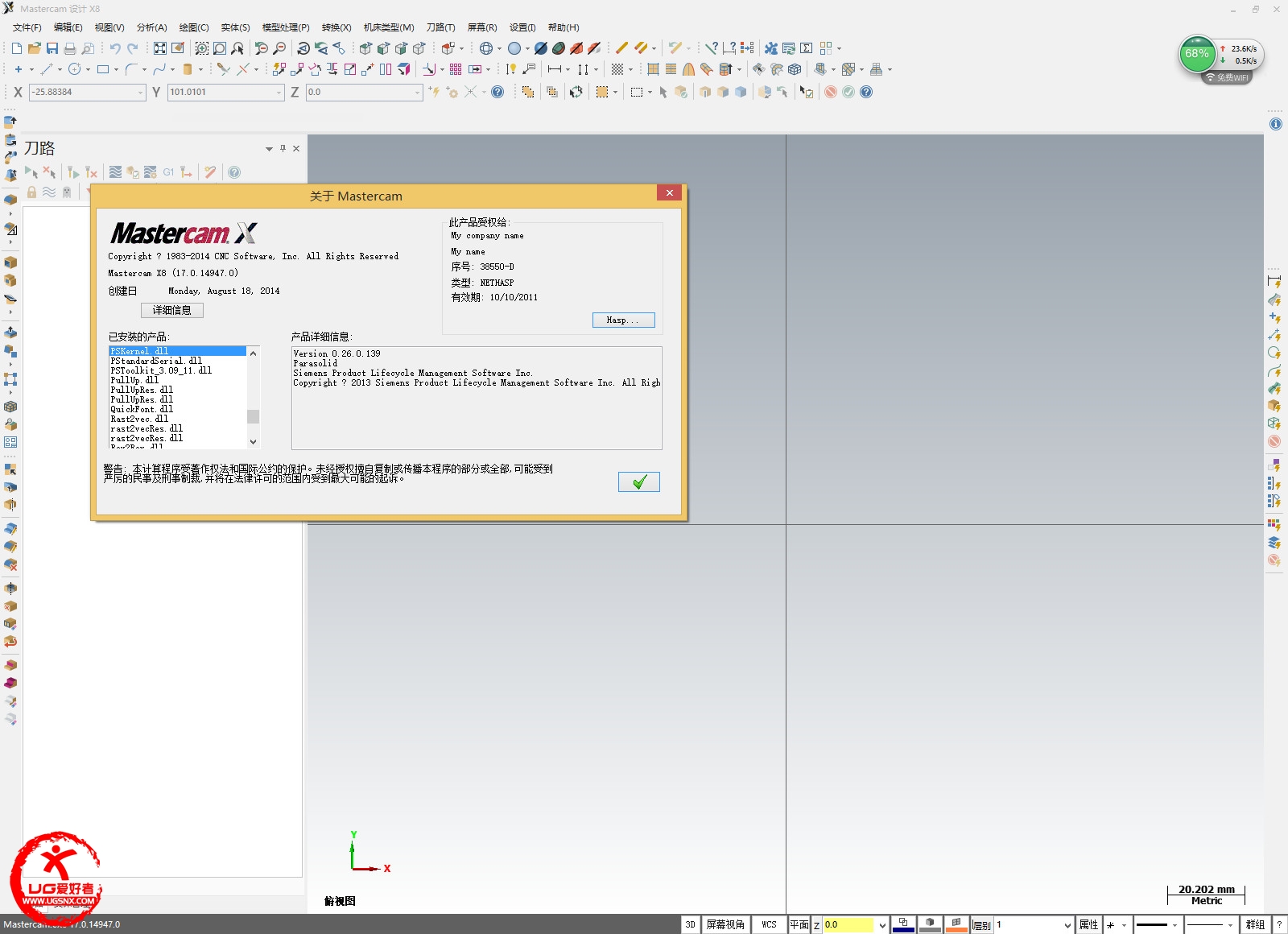The width and height of the screenshot is (1288, 934).
Task: Open a file with the folder icon
Action: tap(35, 48)
